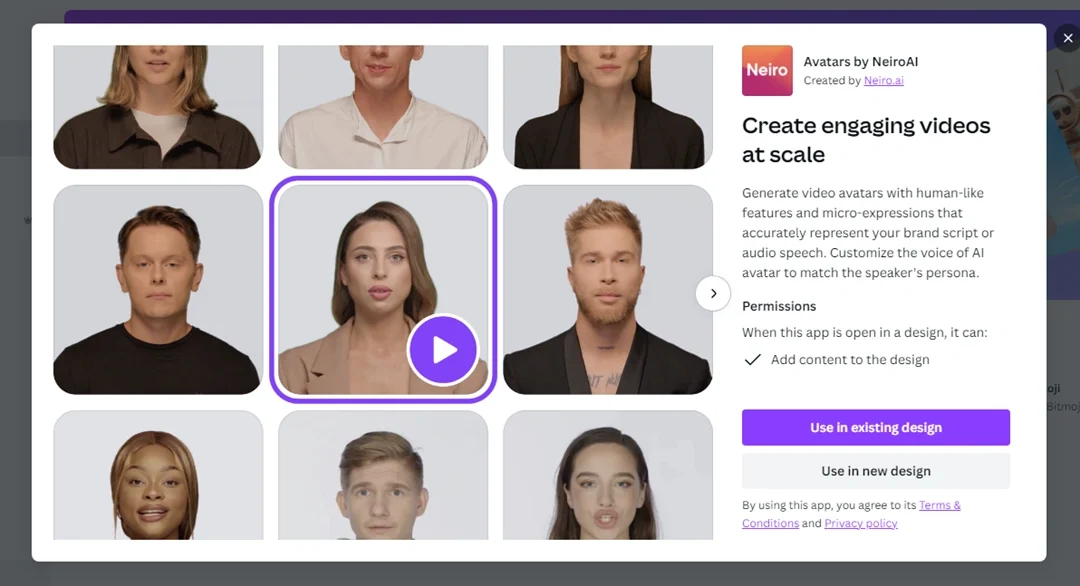
Task: Click the 'Permissions' heading
Action: pos(779,306)
